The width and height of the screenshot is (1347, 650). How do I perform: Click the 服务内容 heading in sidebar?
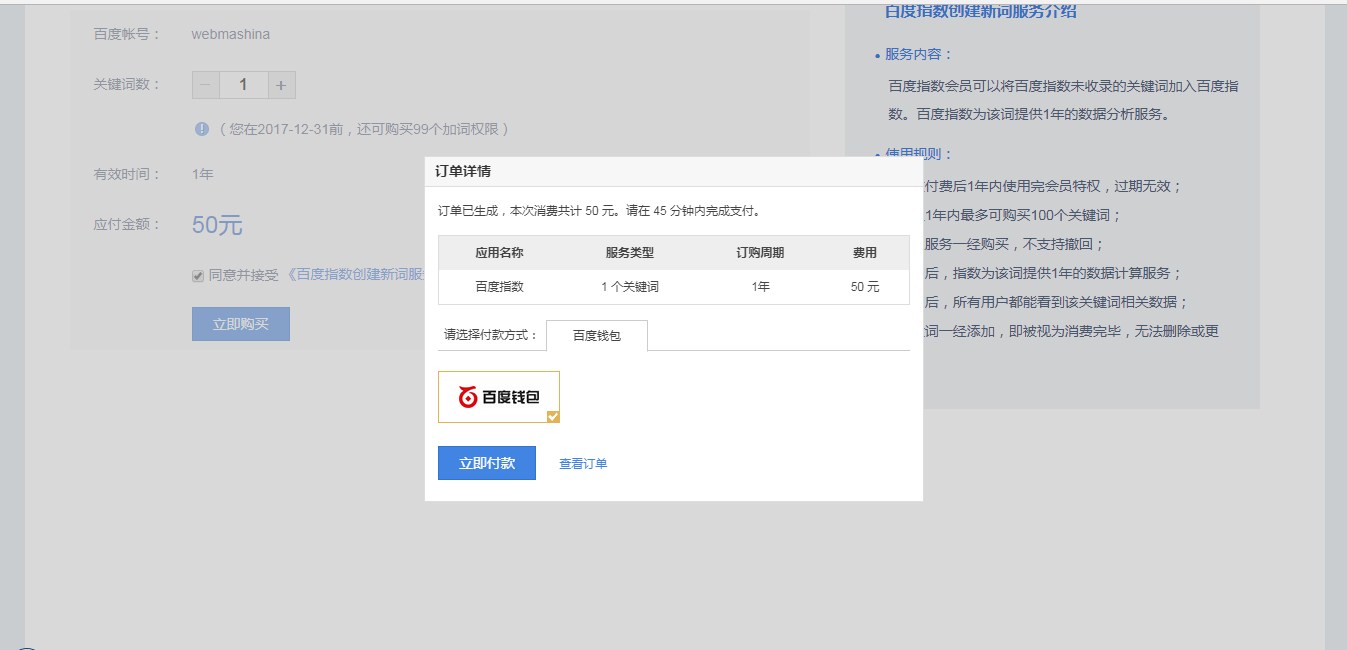919,54
